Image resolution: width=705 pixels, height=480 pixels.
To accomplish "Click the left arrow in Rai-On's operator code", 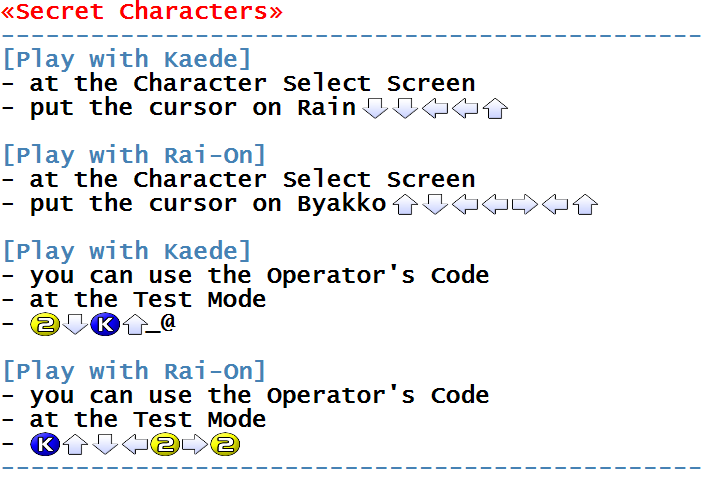I will tap(135, 444).
